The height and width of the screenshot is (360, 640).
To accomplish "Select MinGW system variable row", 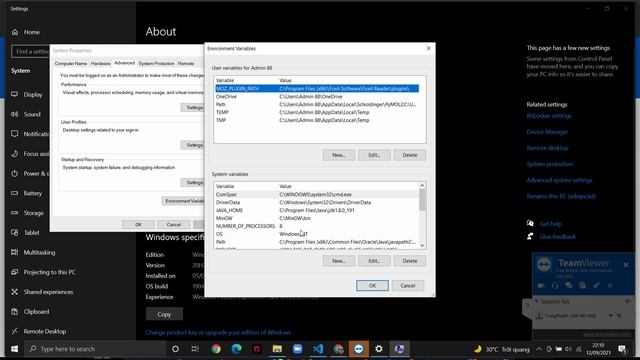I will [x=317, y=218].
